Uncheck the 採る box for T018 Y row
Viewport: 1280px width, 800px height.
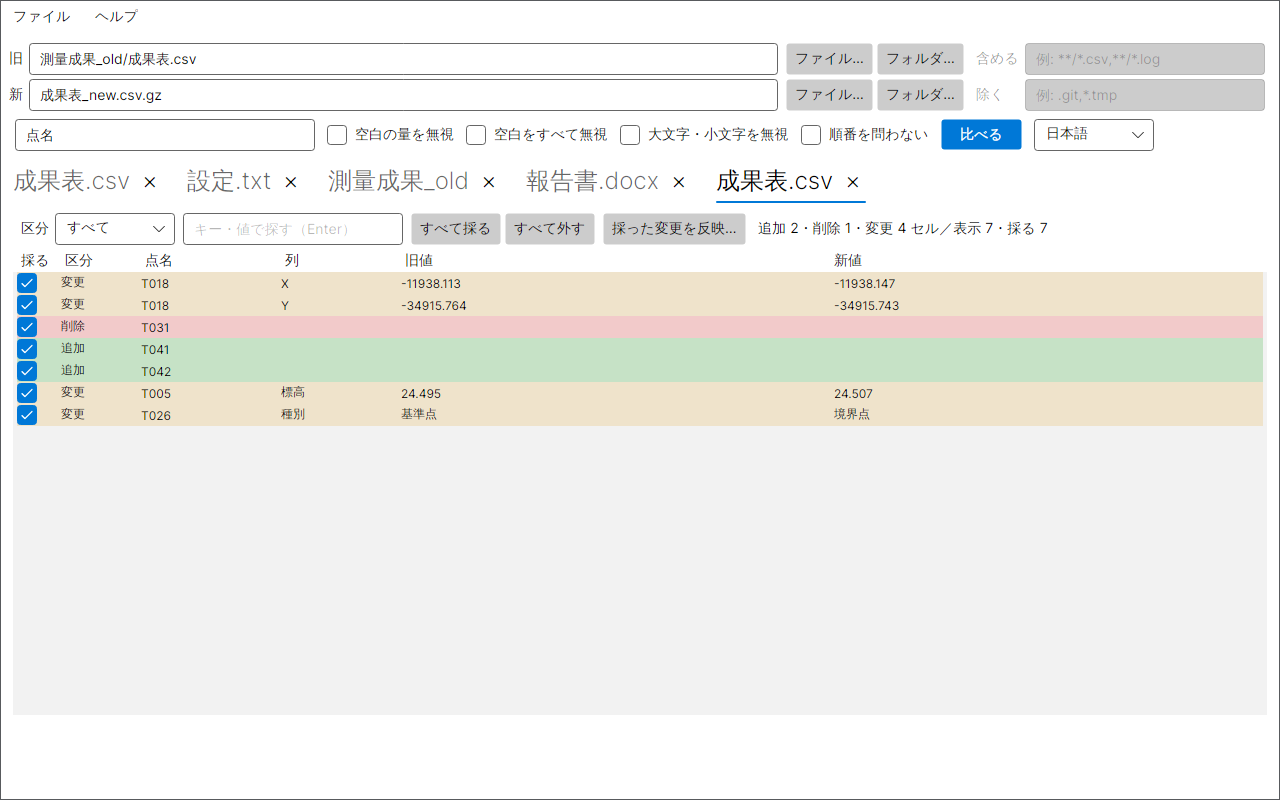click(x=27, y=305)
